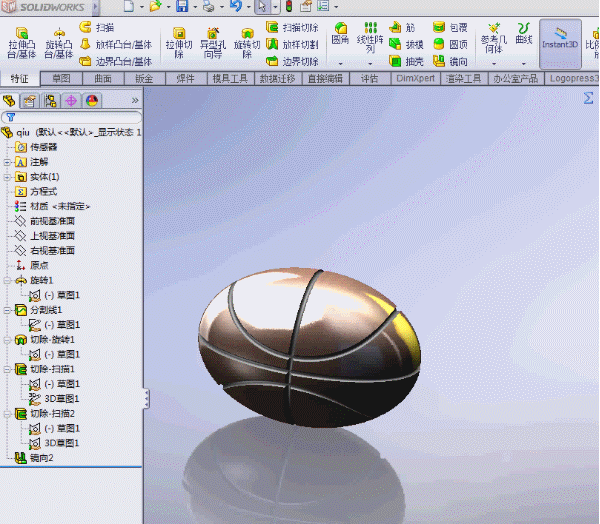This screenshot has width=600, height=524.
Task: Open the Linear Pattern dropdown arrow
Action: pyautogui.click(x=370, y=64)
